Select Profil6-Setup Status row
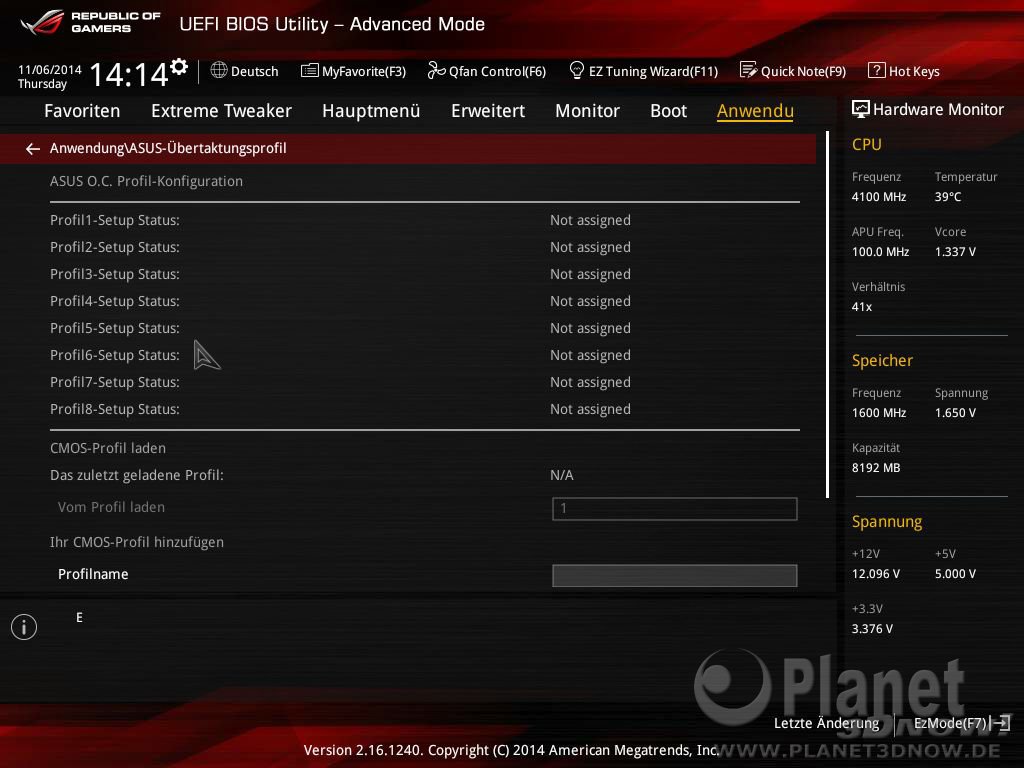 (424, 355)
